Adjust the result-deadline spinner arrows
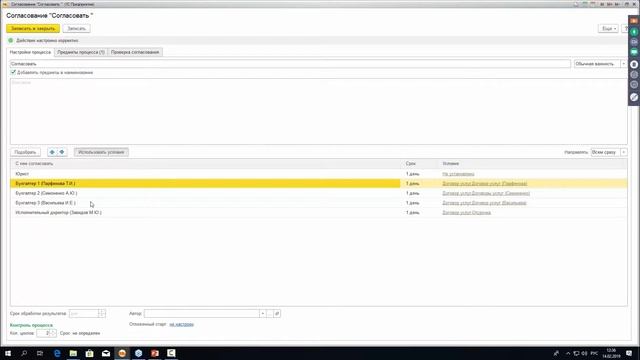640x360 pixels. [x=102, y=314]
